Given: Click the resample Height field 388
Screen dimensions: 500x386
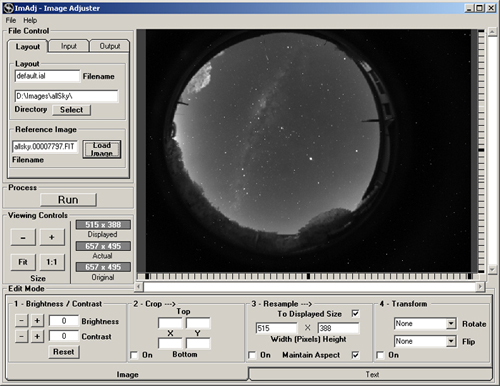Looking at the screenshot, I should tap(338, 328).
